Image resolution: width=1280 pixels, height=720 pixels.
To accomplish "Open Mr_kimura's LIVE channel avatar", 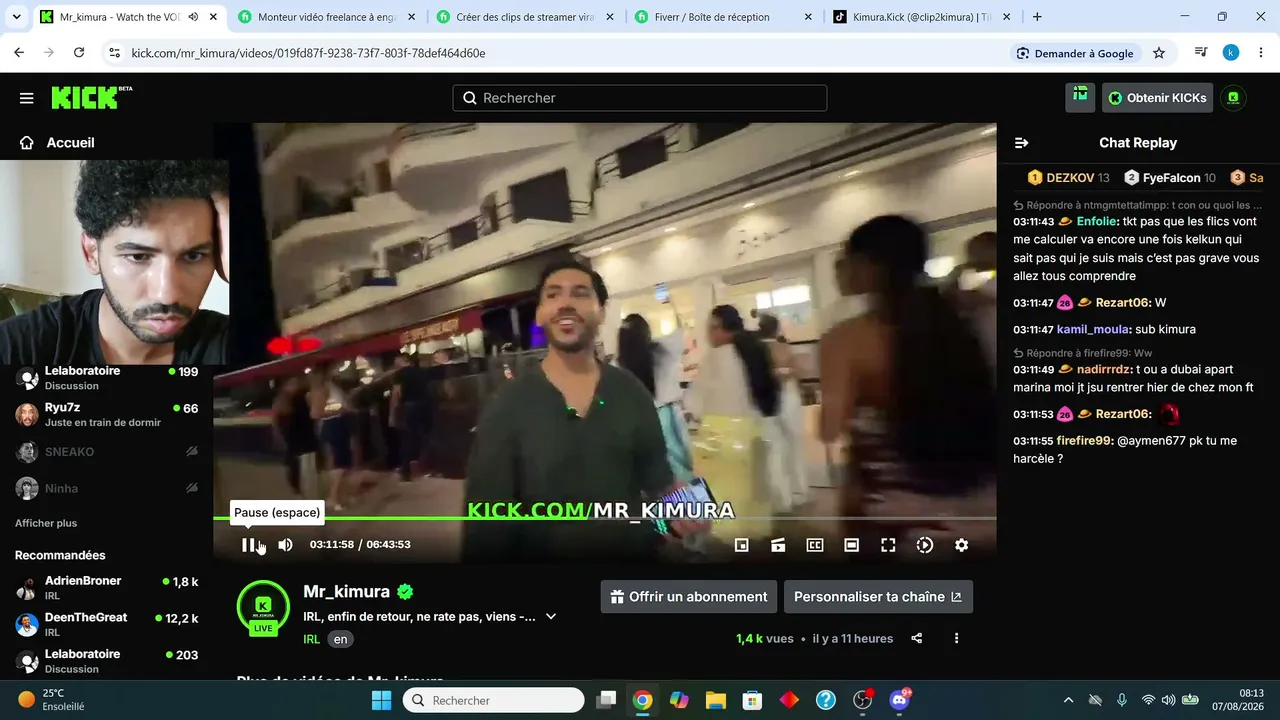I will [263, 607].
